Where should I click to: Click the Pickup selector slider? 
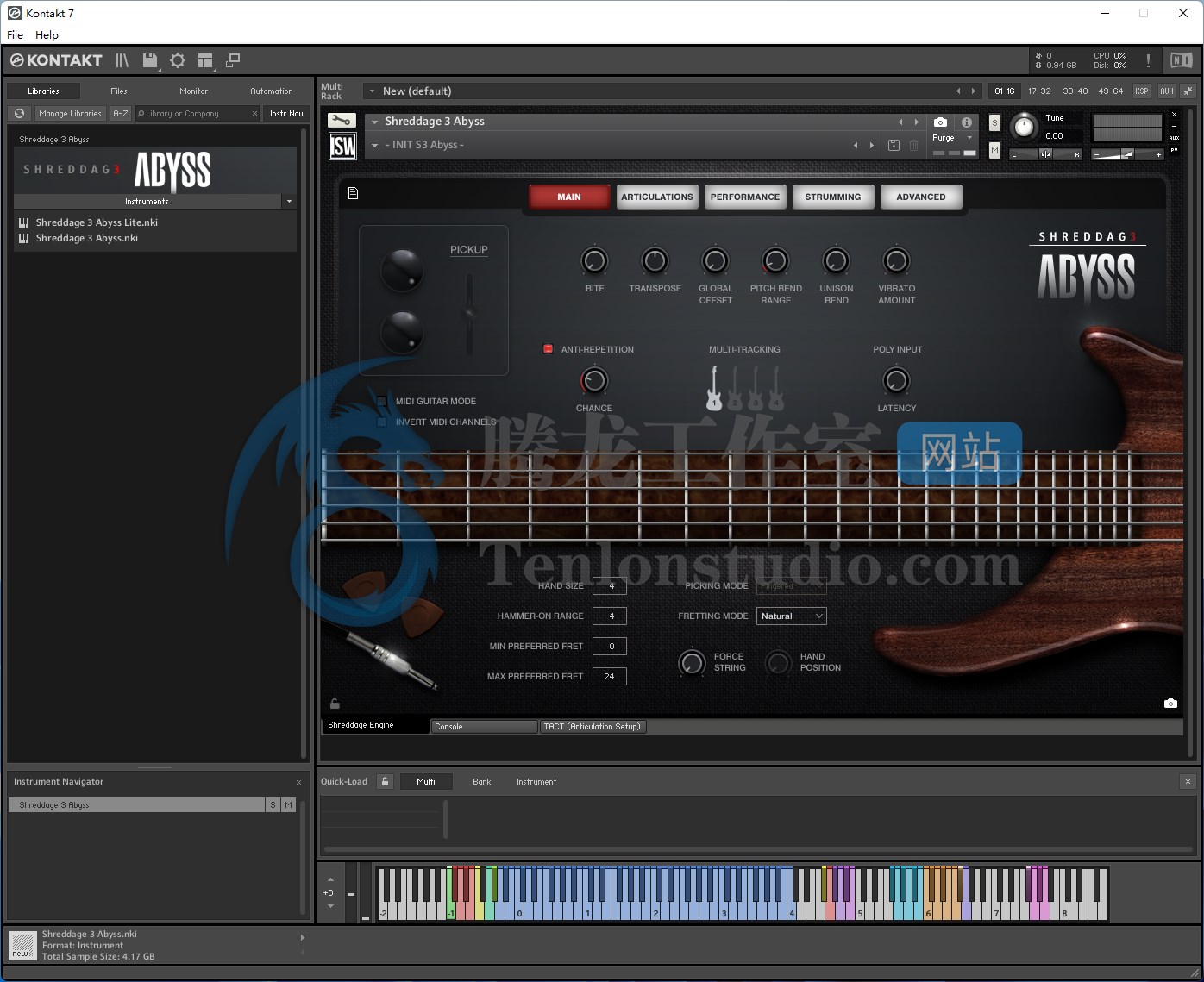469,313
